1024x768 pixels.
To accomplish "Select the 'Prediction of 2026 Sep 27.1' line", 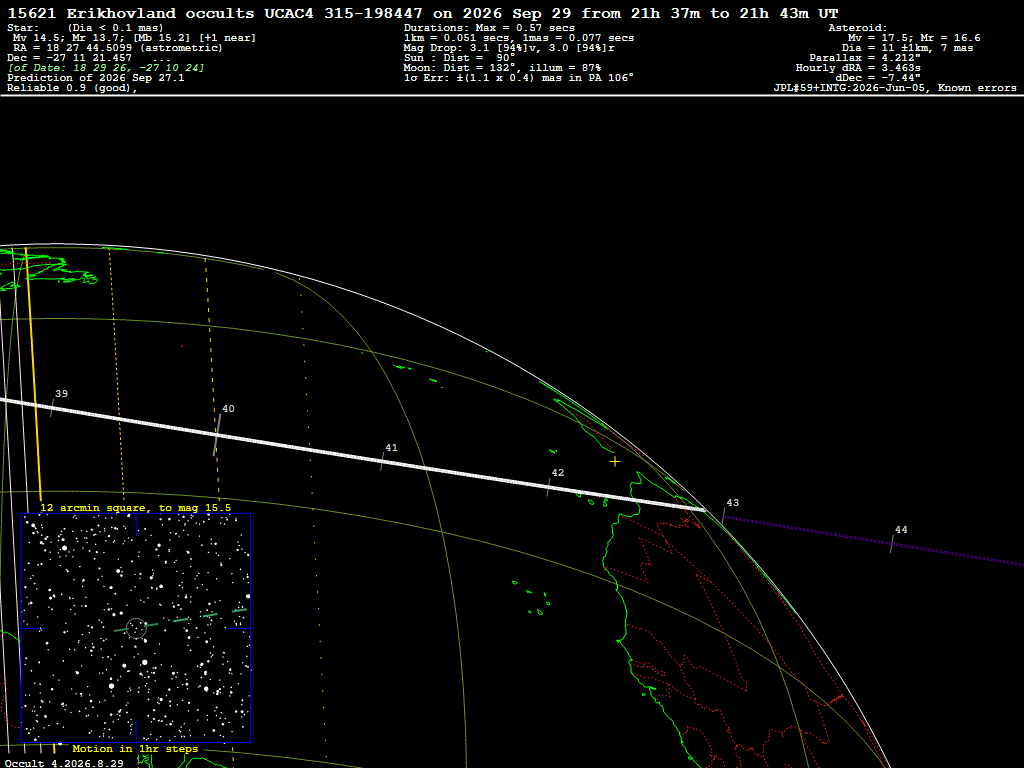I will (x=96, y=78).
